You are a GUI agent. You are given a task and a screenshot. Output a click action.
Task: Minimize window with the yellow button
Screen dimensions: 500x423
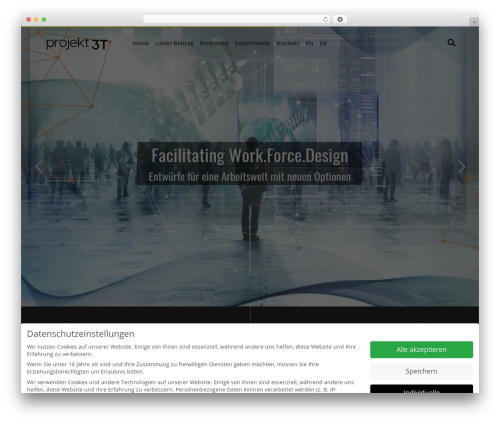click(x=36, y=19)
